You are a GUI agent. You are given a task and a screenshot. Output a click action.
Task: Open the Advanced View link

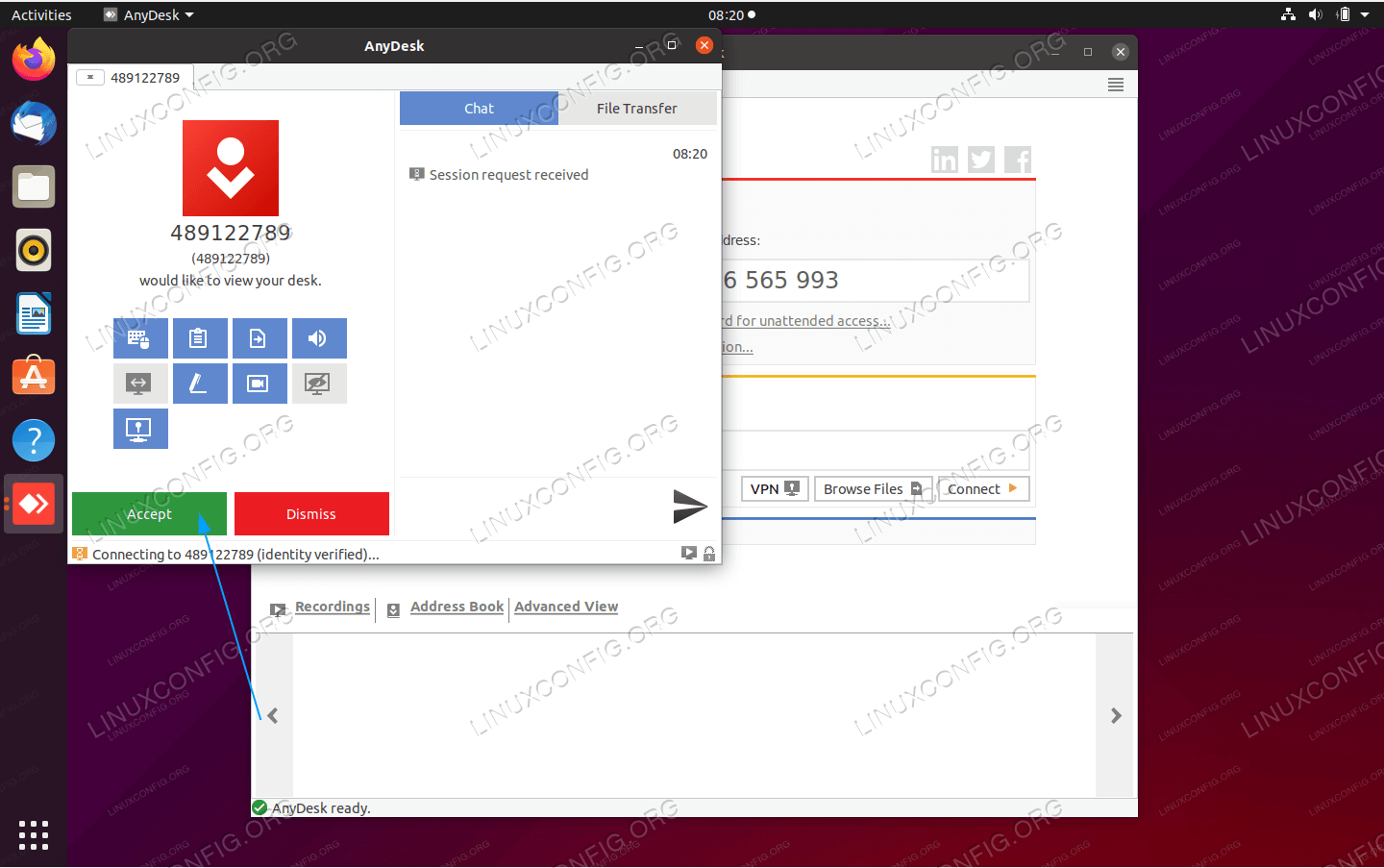click(566, 607)
